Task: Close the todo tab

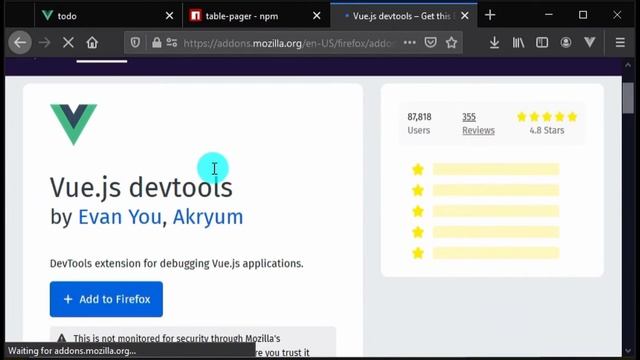Action: pos(169,16)
